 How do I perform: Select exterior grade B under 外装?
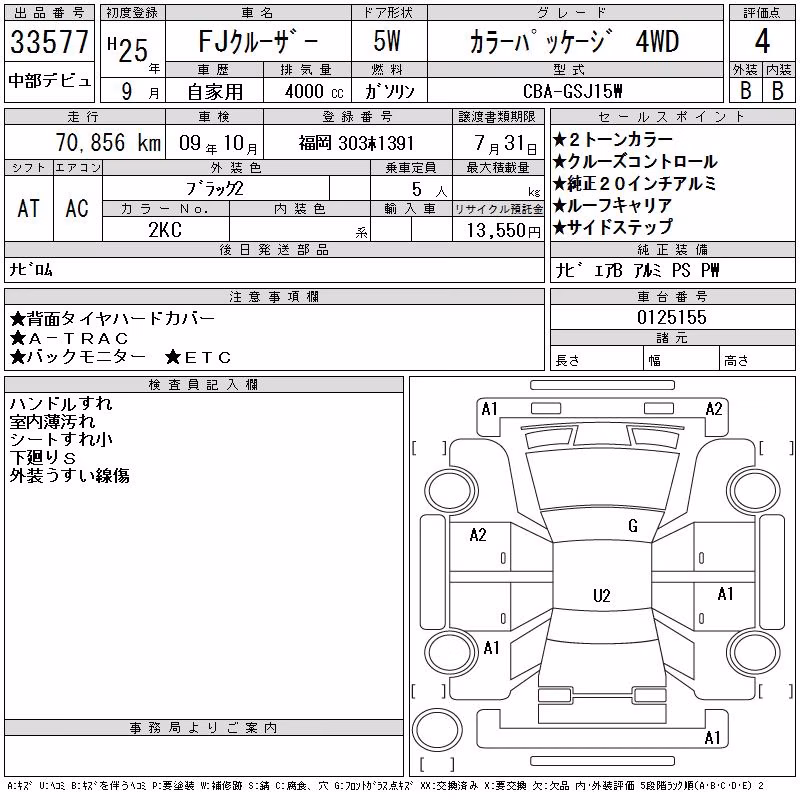(x=745, y=91)
